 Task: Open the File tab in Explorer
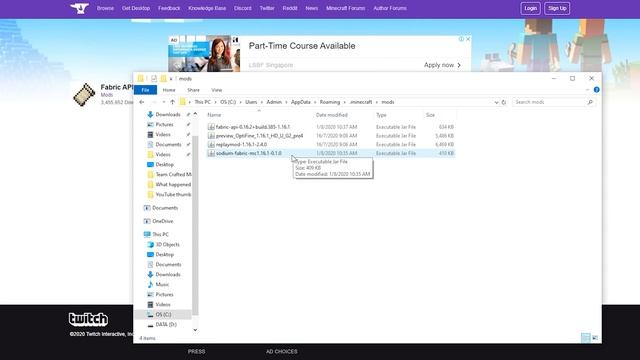click(145, 90)
